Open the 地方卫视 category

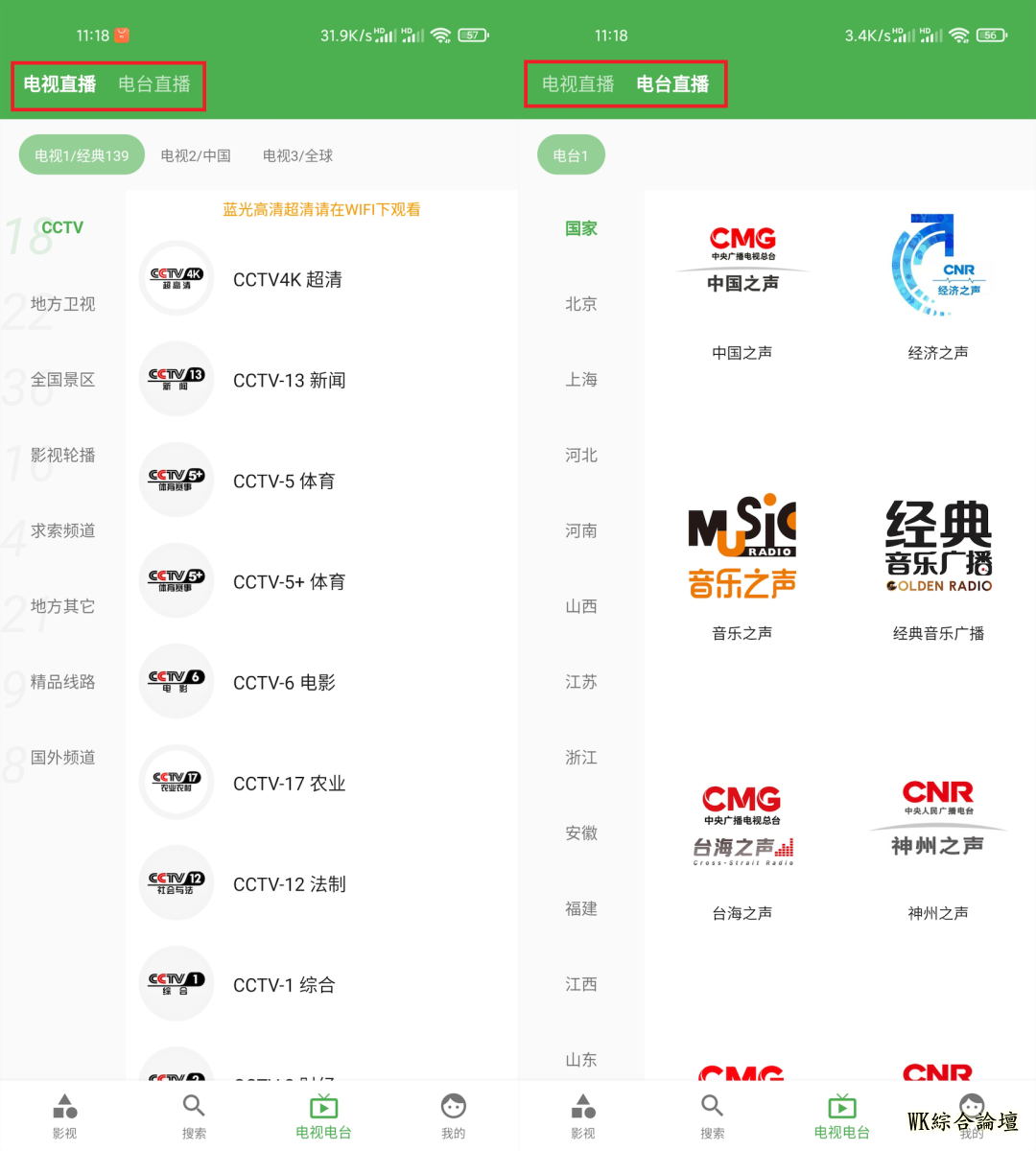tap(62, 304)
